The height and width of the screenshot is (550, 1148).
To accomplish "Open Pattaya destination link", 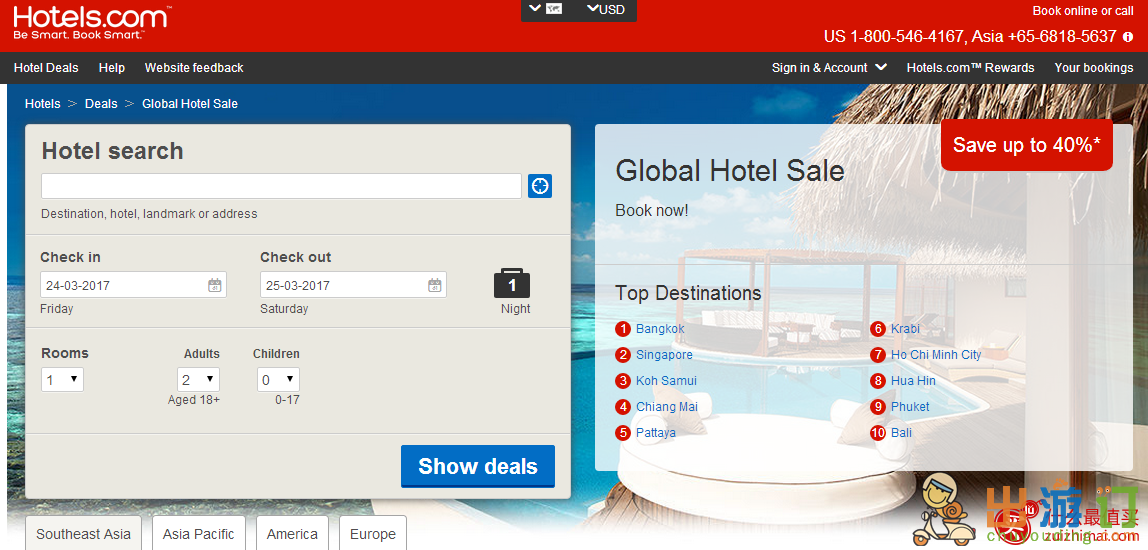I will 656,433.
